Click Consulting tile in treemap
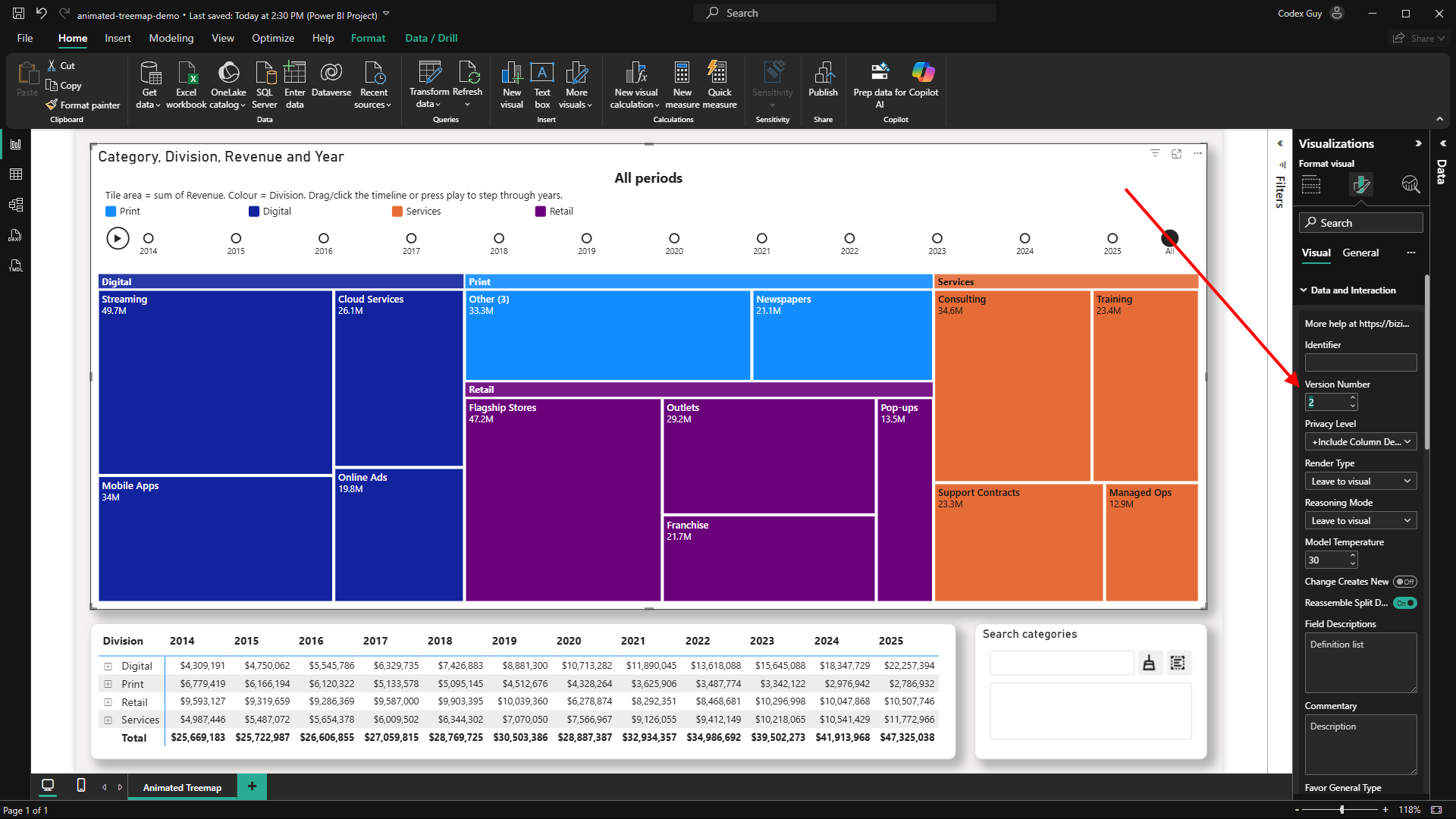 pos(1012,385)
